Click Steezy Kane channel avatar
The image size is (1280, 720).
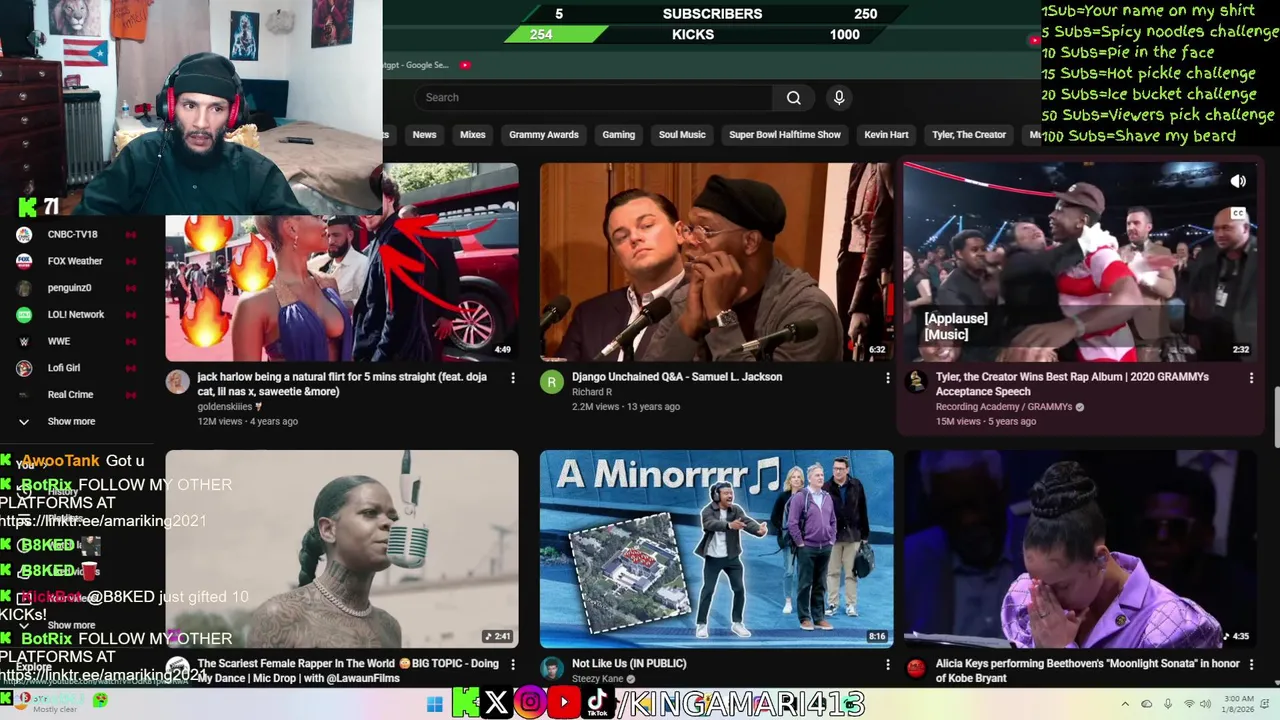point(552,668)
